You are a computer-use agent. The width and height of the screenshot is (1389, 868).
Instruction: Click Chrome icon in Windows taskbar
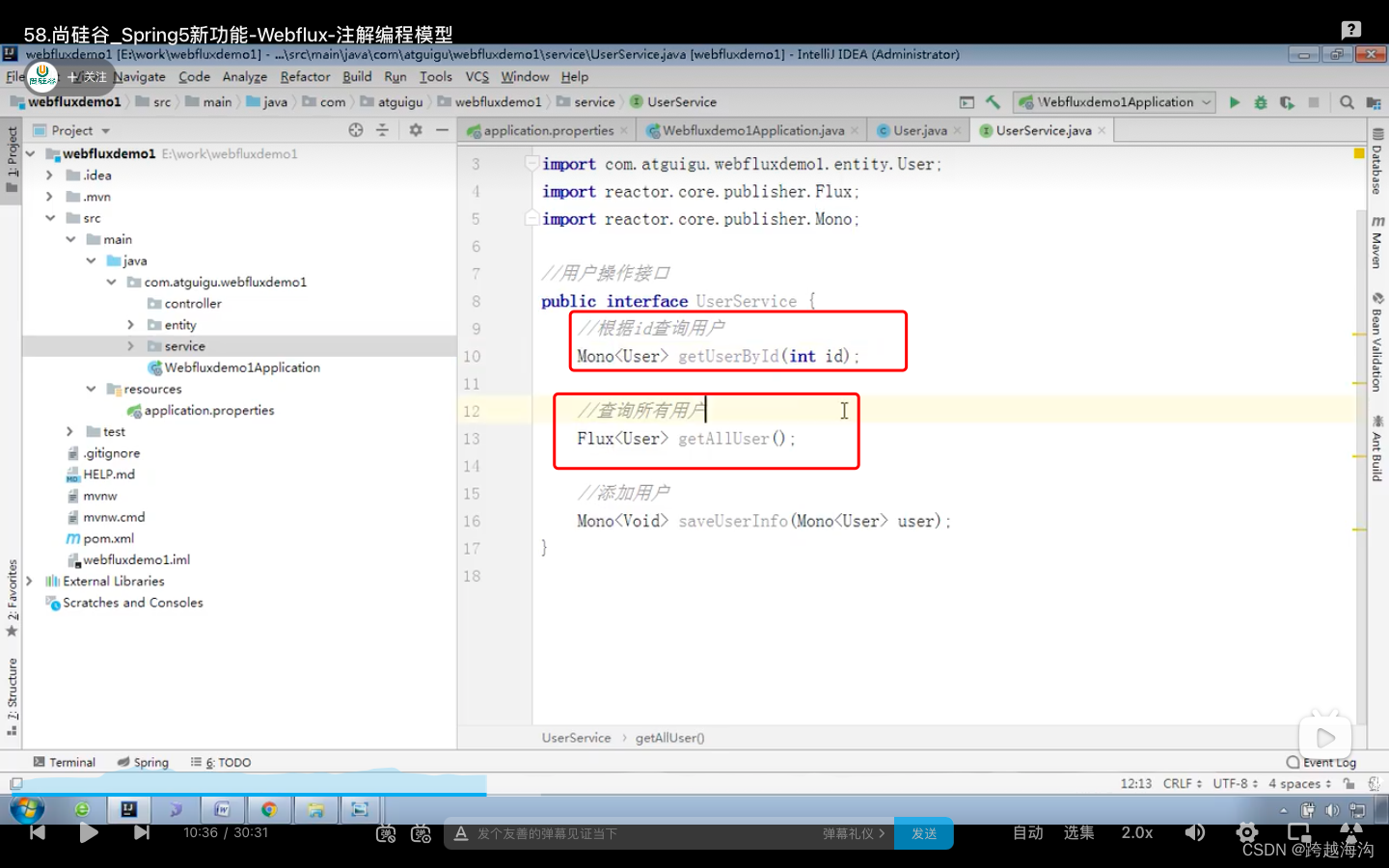click(269, 809)
